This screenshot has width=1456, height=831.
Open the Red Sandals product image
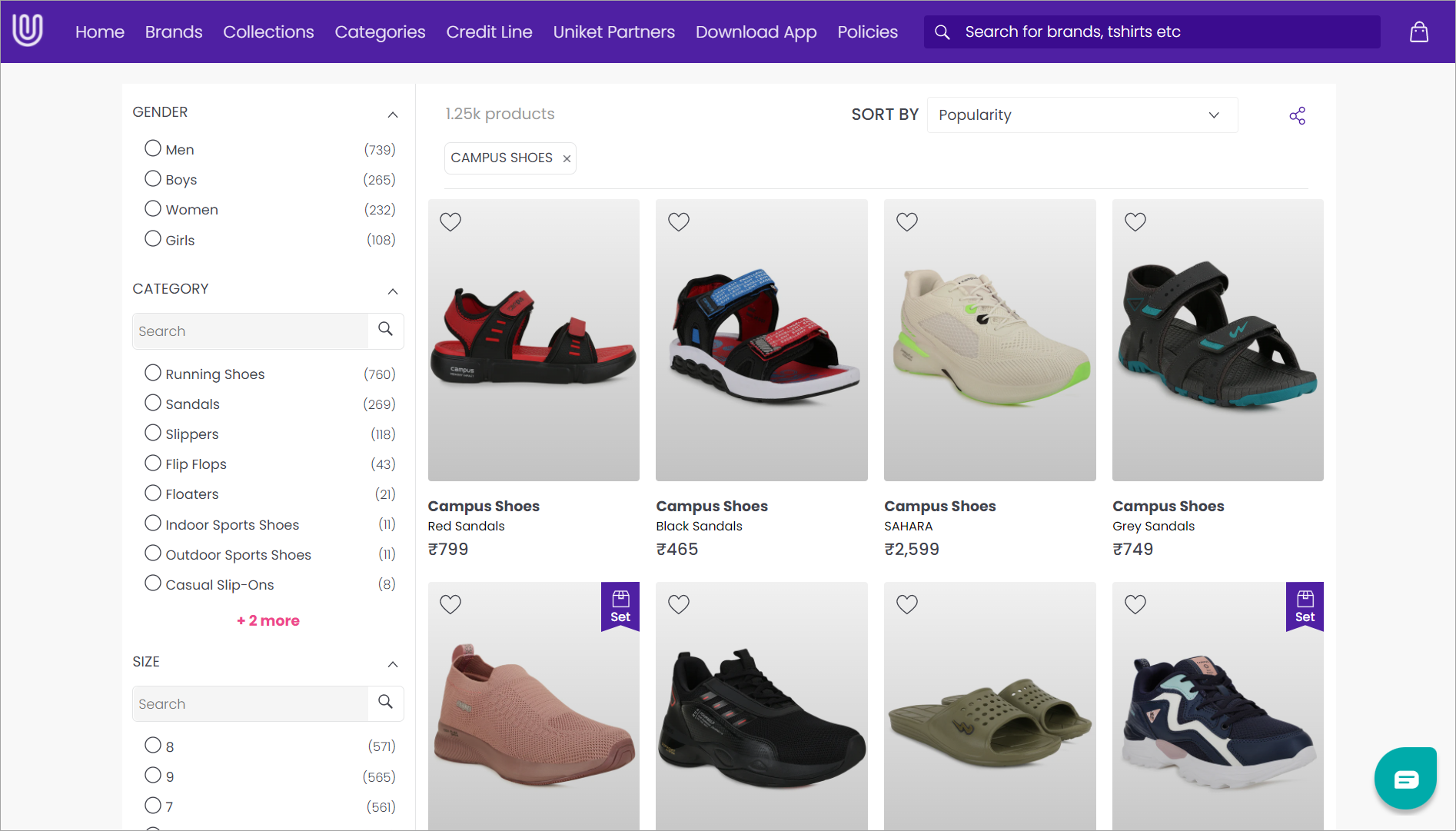point(534,341)
